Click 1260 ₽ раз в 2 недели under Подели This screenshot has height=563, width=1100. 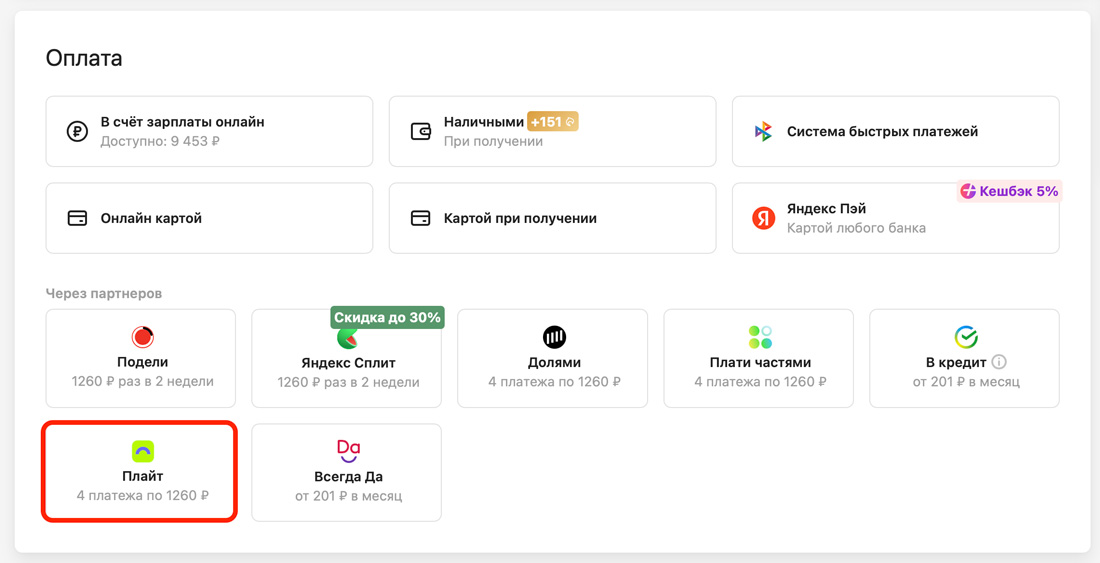pyautogui.click(x=142, y=382)
